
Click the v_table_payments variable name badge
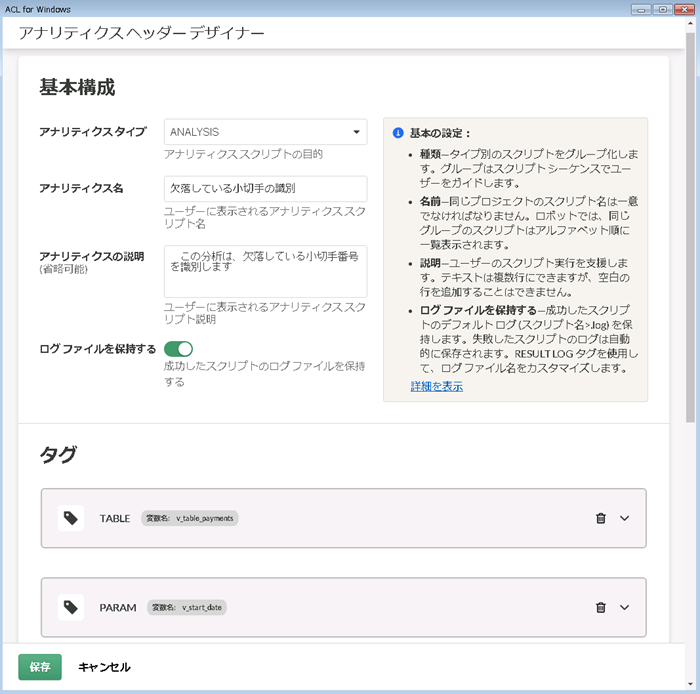pyautogui.click(x=190, y=518)
